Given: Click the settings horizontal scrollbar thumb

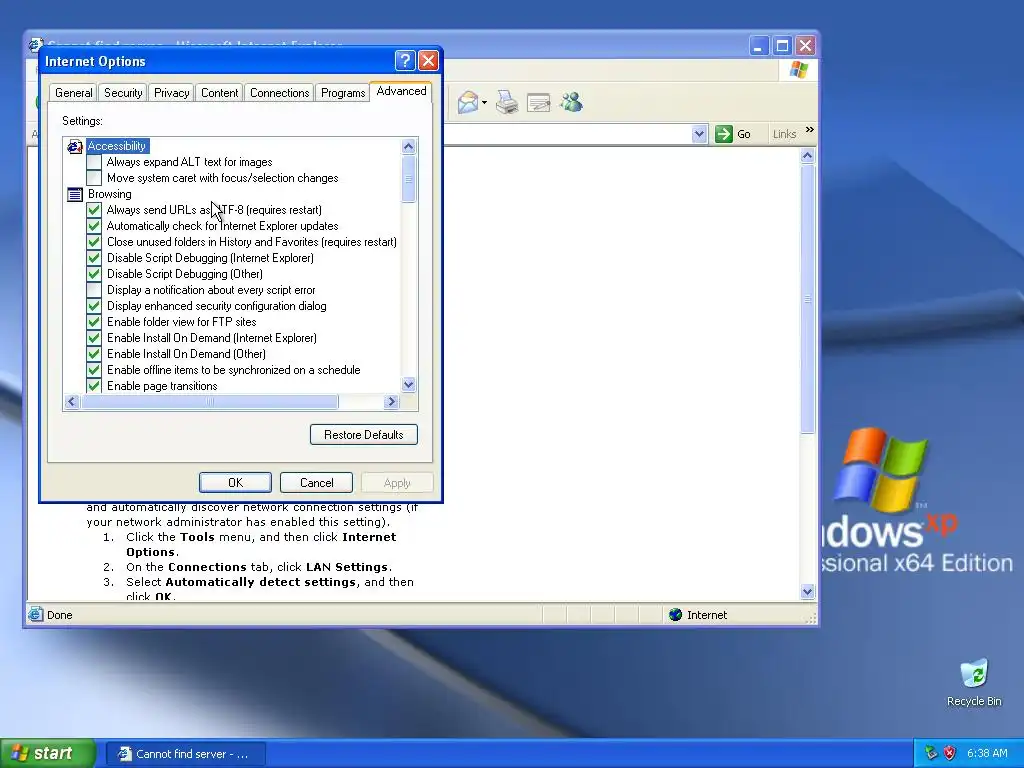Looking at the screenshot, I should point(210,402).
